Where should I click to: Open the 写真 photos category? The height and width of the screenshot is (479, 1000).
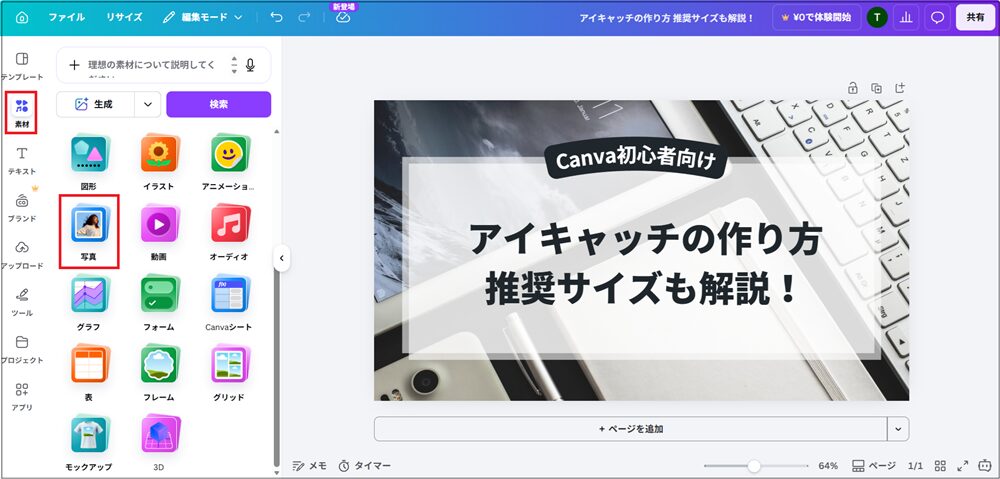89,232
